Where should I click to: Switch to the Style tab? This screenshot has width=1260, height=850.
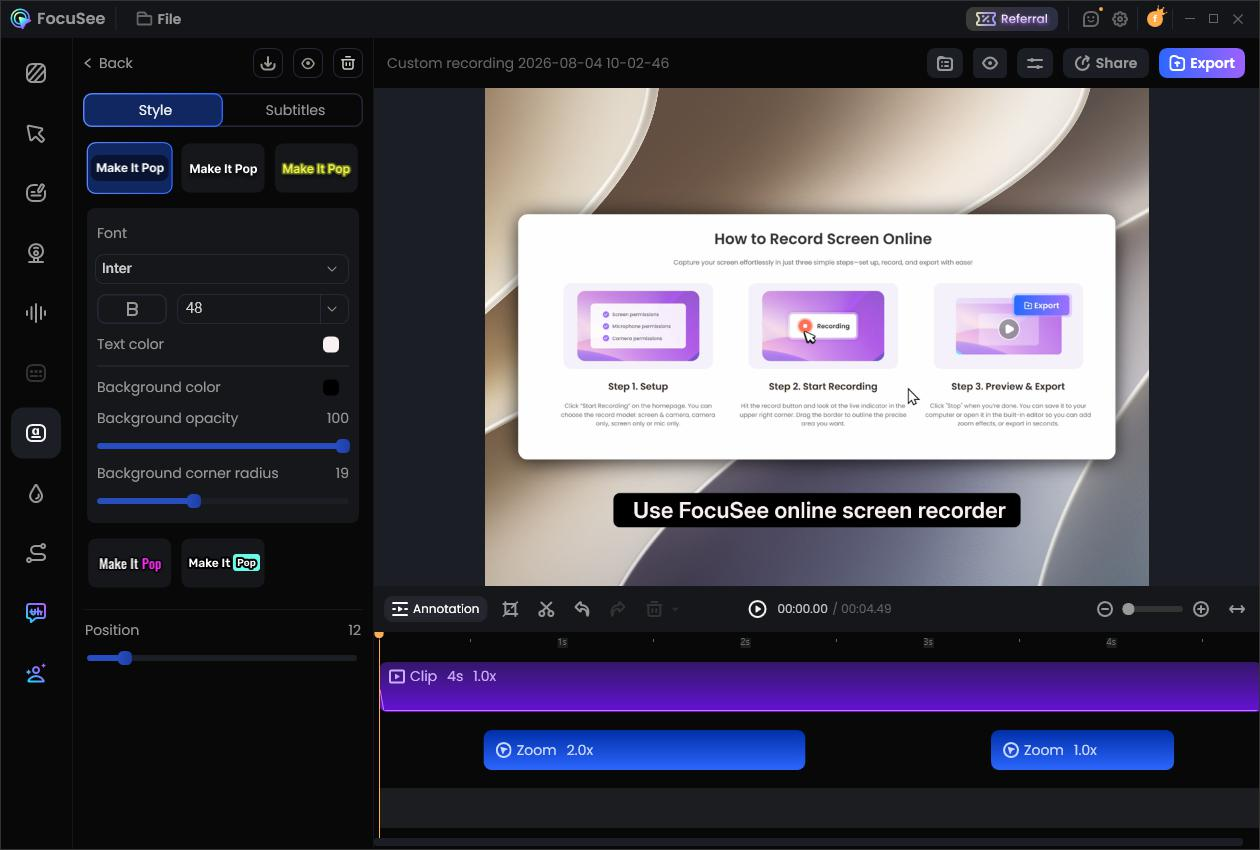(x=153, y=110)
